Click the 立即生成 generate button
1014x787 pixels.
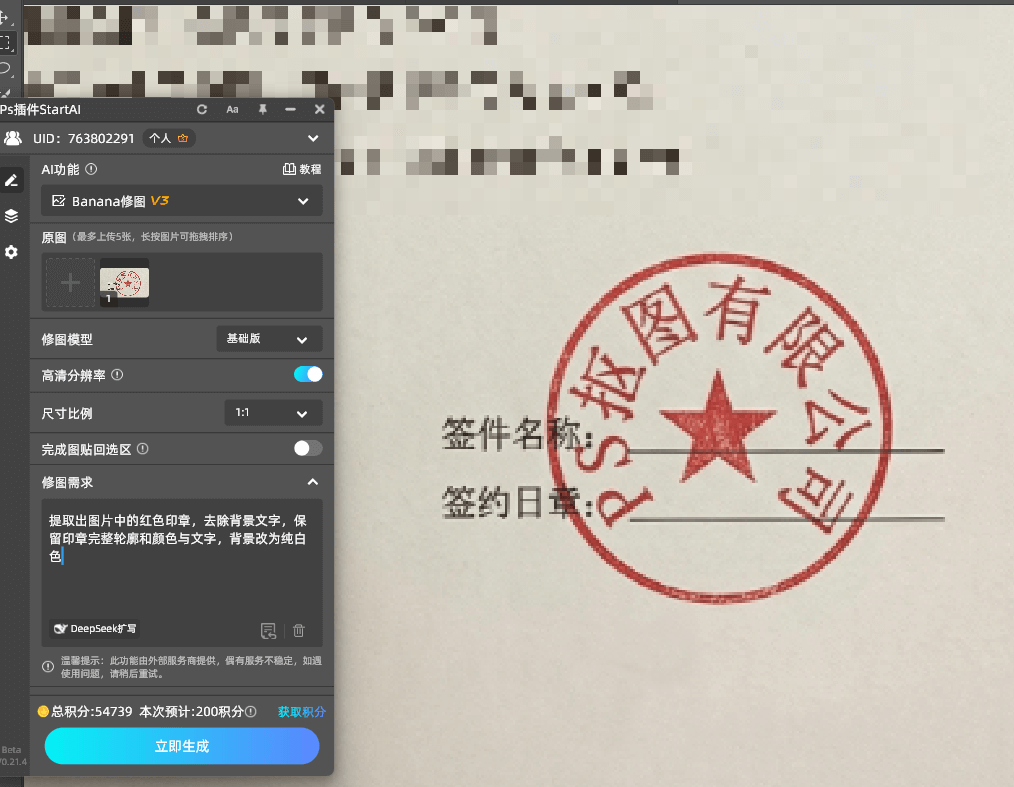[181, 746]
